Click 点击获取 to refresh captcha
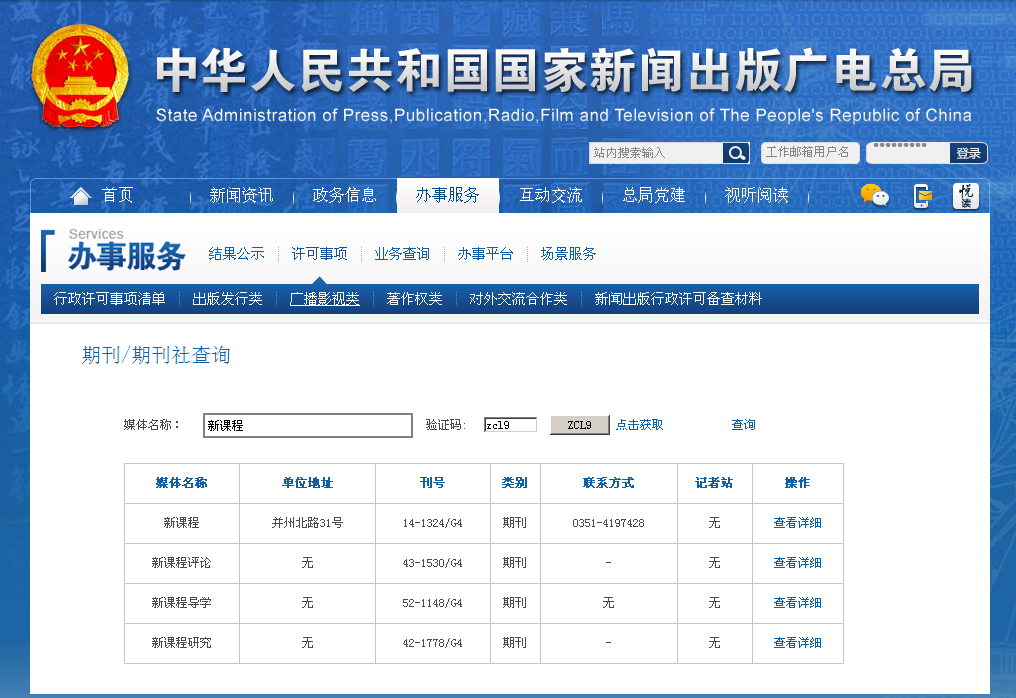 (x=640, y=425)
